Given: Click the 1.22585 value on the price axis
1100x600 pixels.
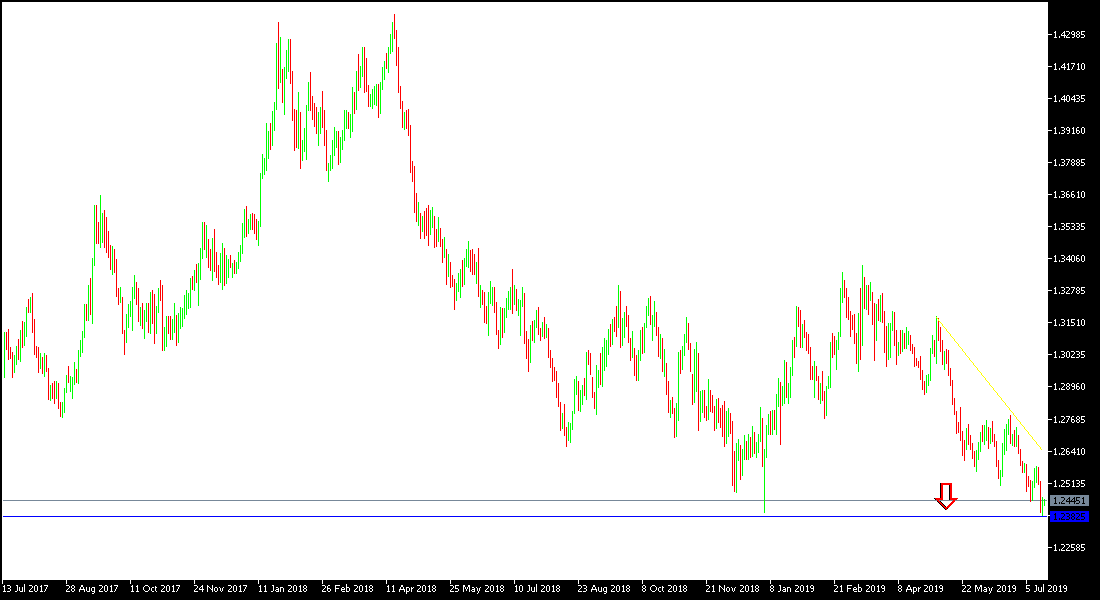Looking at the screenshot, I should (1069, 546).
